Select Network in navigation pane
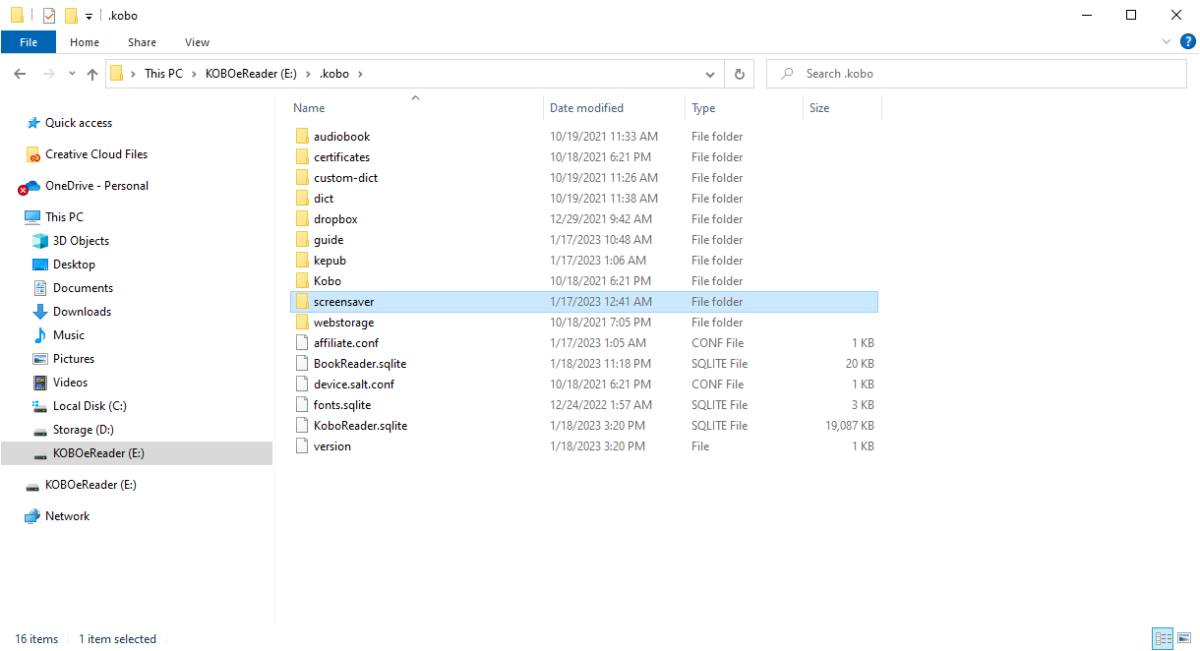Viewport: 1200px width, 651px height. click(67, 516)
